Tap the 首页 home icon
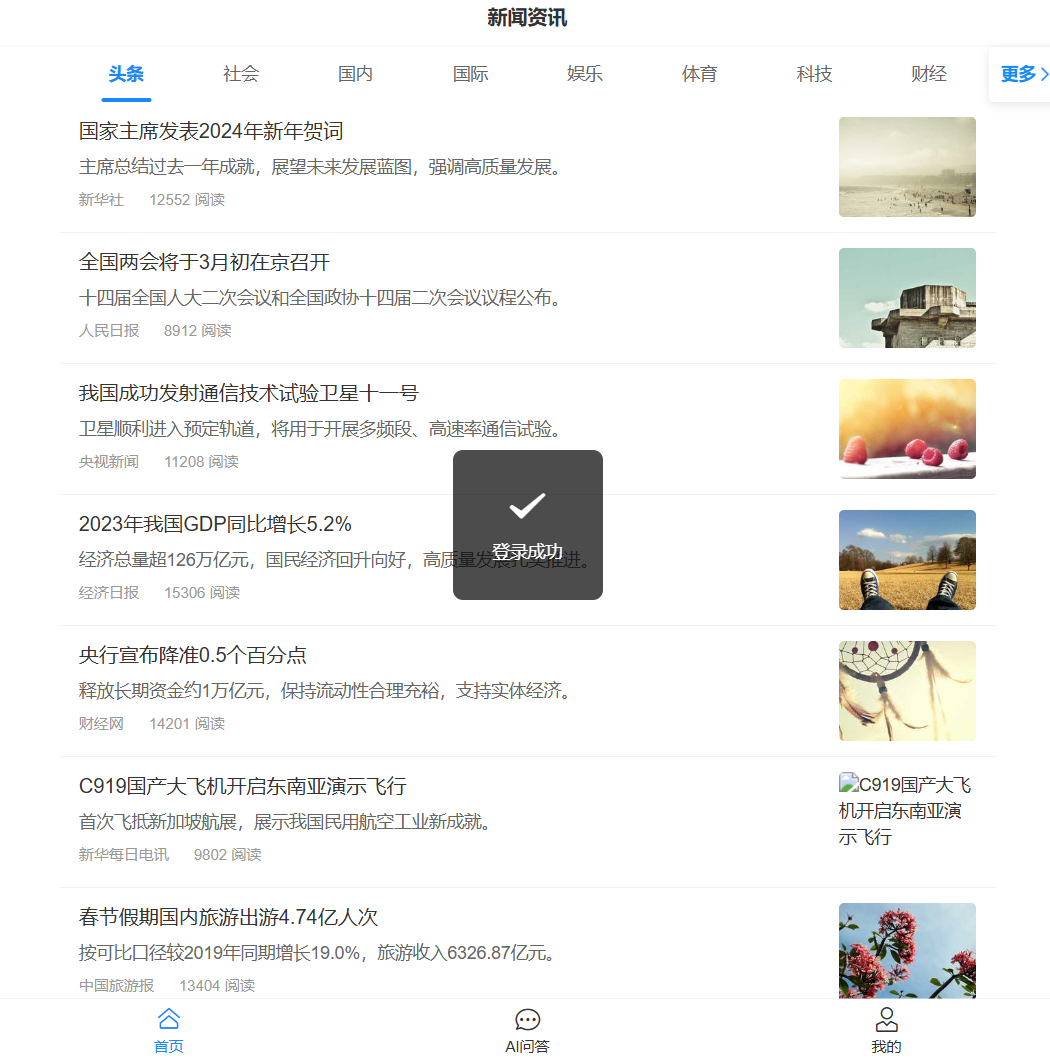The image size is (1050, 1060). point(169,1020)
